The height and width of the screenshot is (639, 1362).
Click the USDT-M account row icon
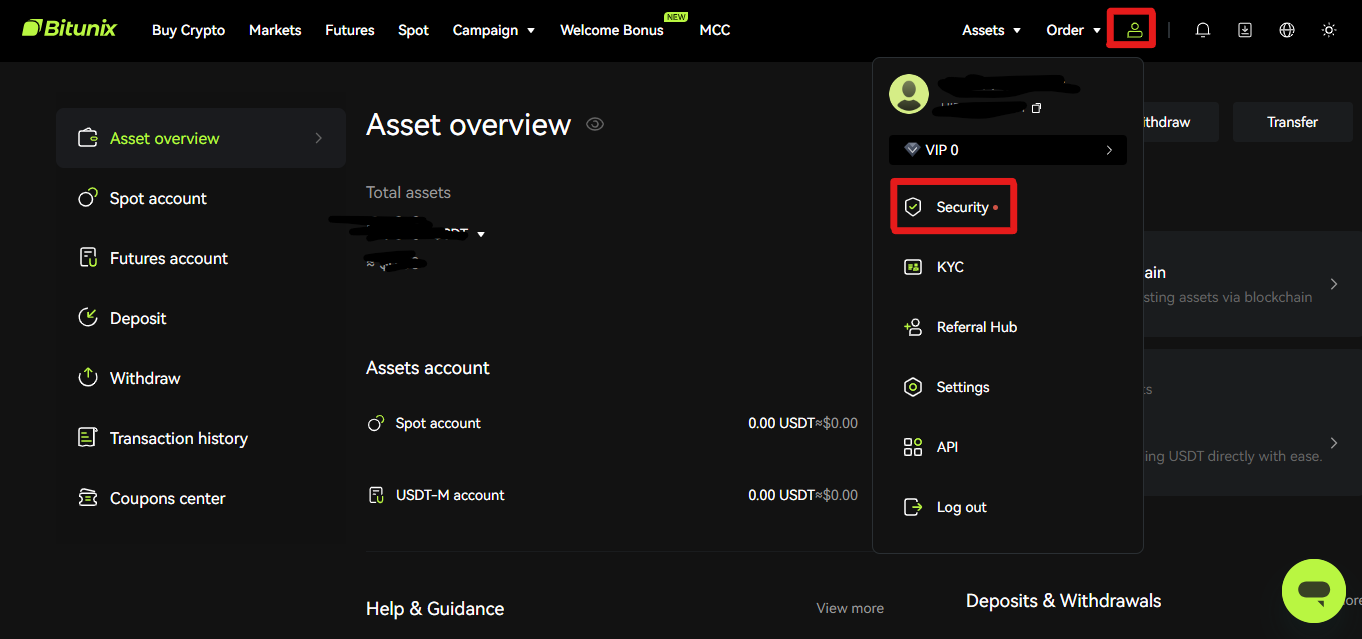click(376, 495)
